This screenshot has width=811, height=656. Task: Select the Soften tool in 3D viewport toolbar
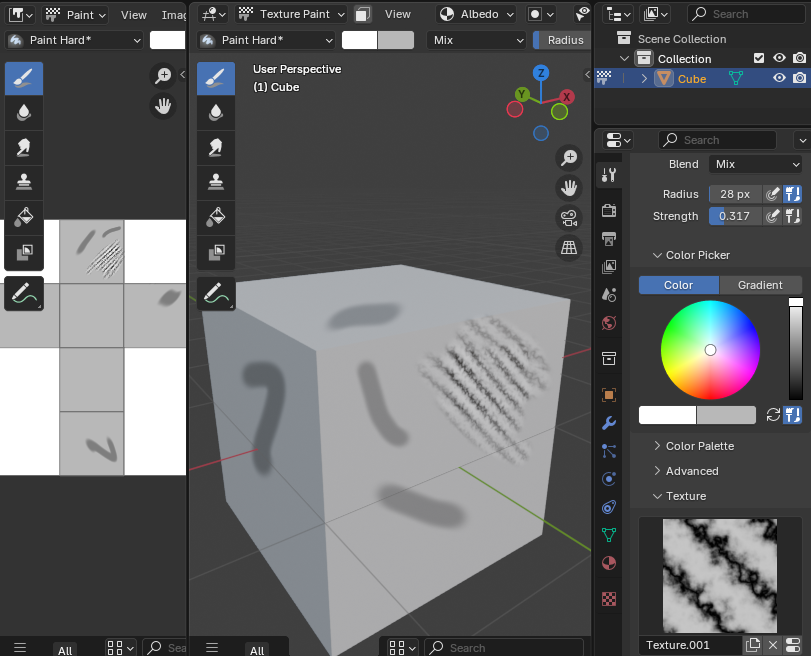215,113
